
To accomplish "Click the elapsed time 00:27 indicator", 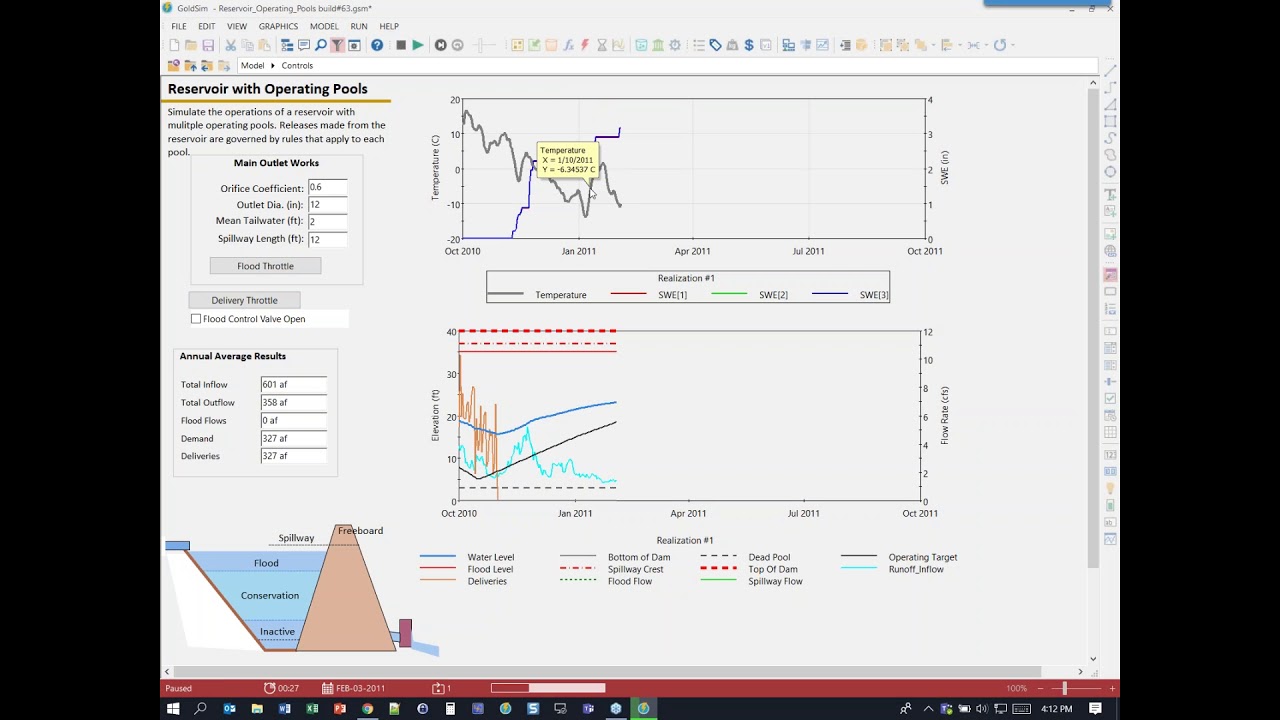I will 281,688.
